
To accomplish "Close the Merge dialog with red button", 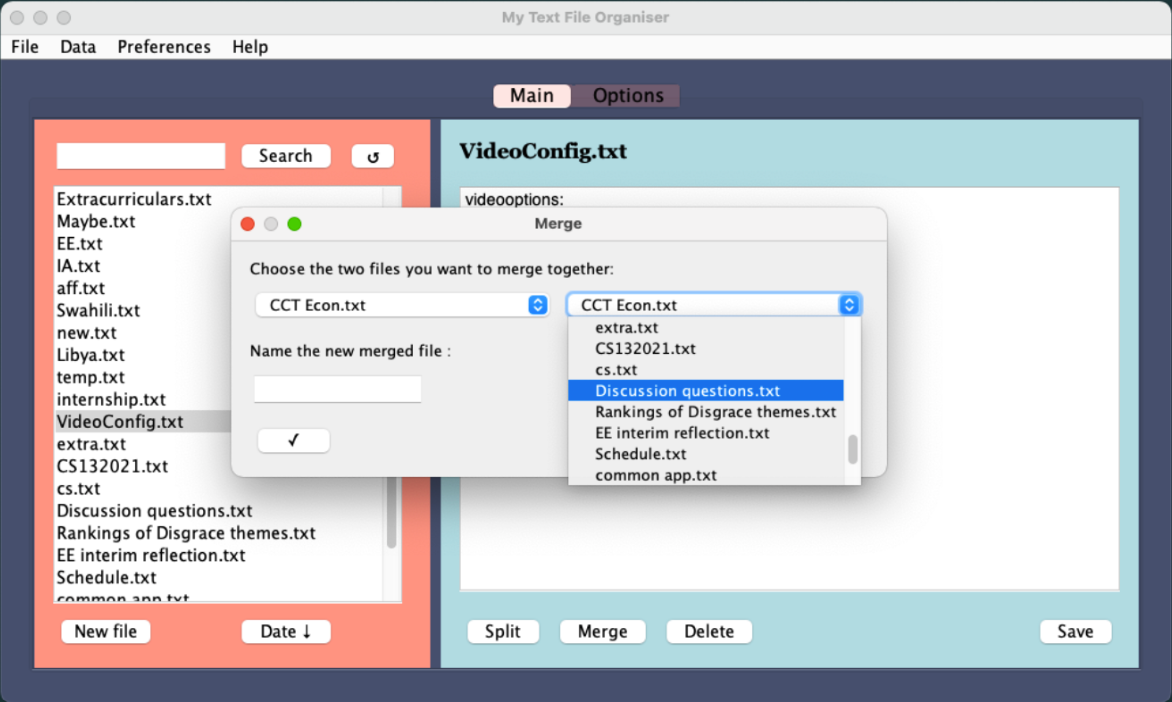I will (248, 224).
